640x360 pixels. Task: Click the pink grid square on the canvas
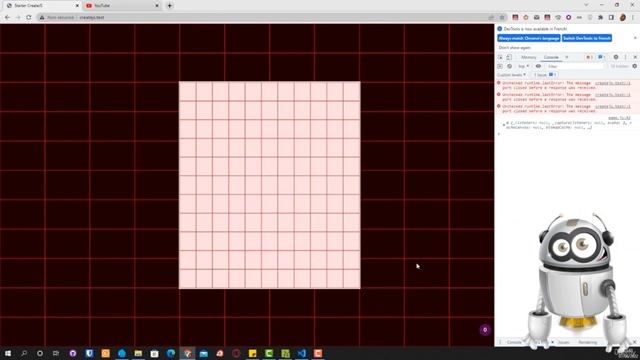point(269,185)
